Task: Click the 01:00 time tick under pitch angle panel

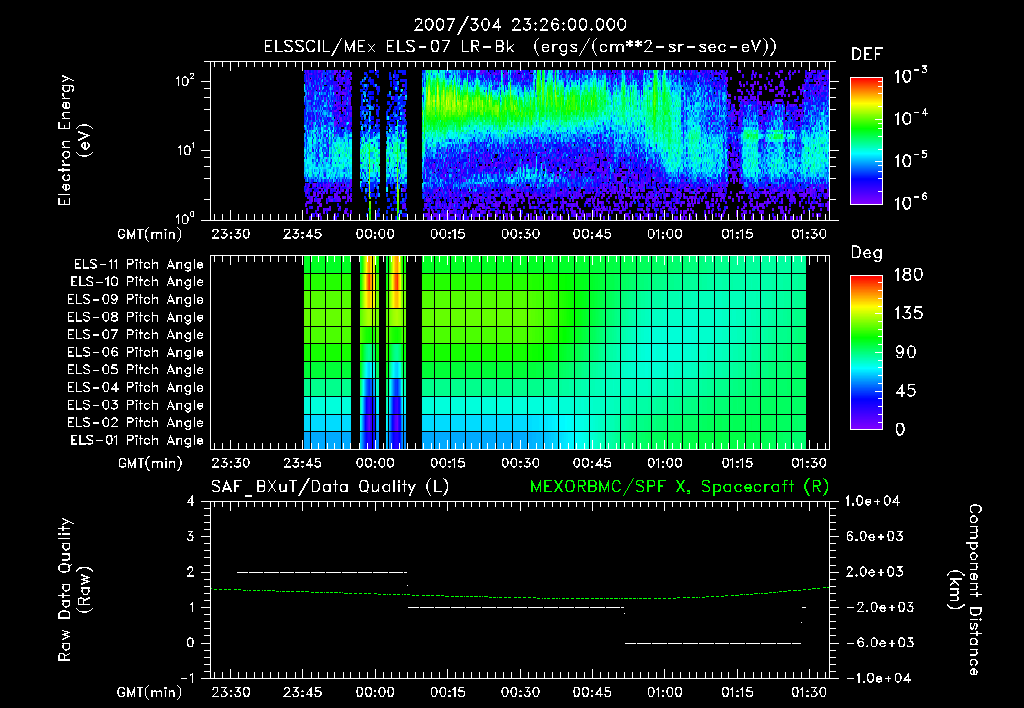Action: tap(664, 463)
